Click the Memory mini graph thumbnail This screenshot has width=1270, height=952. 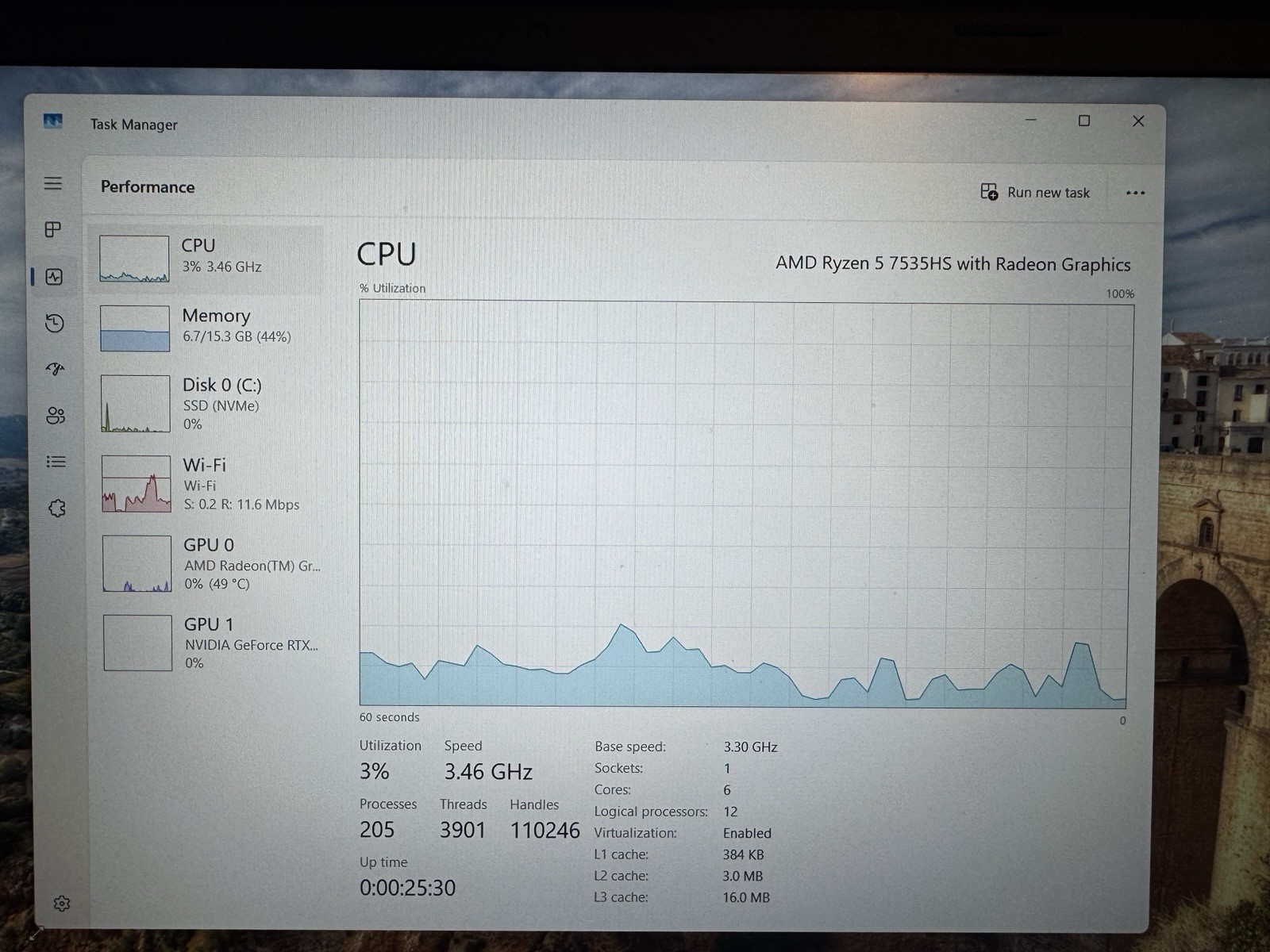click(x=135, y=328)
